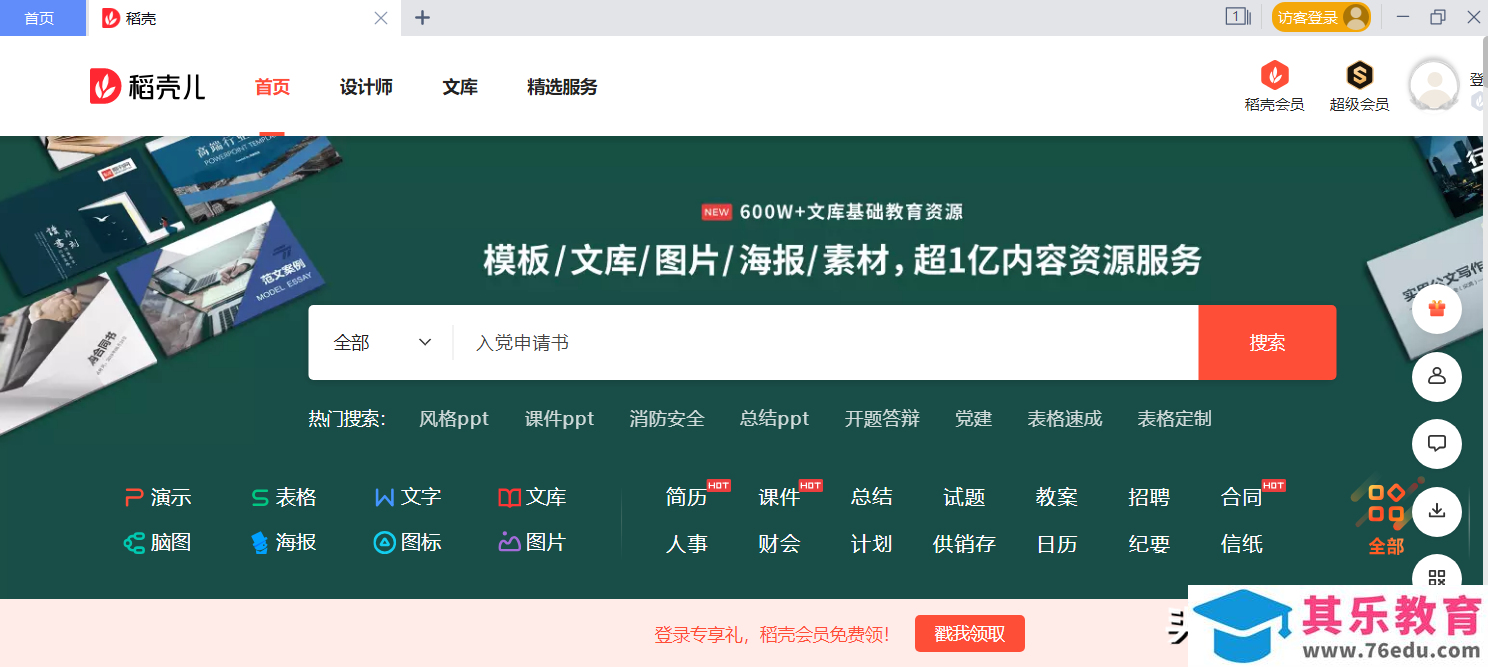The width and height of the screenshot is (1488, 667).
Task: Click the download icon in right sidebar
Action: point(1437,511)
